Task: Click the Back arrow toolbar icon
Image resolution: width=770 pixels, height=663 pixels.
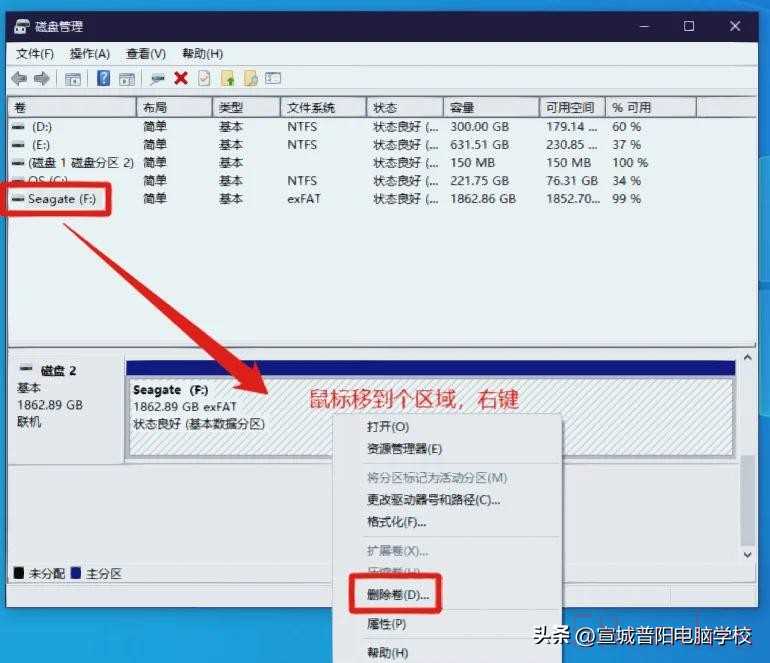Action: [x=19, y=79]
